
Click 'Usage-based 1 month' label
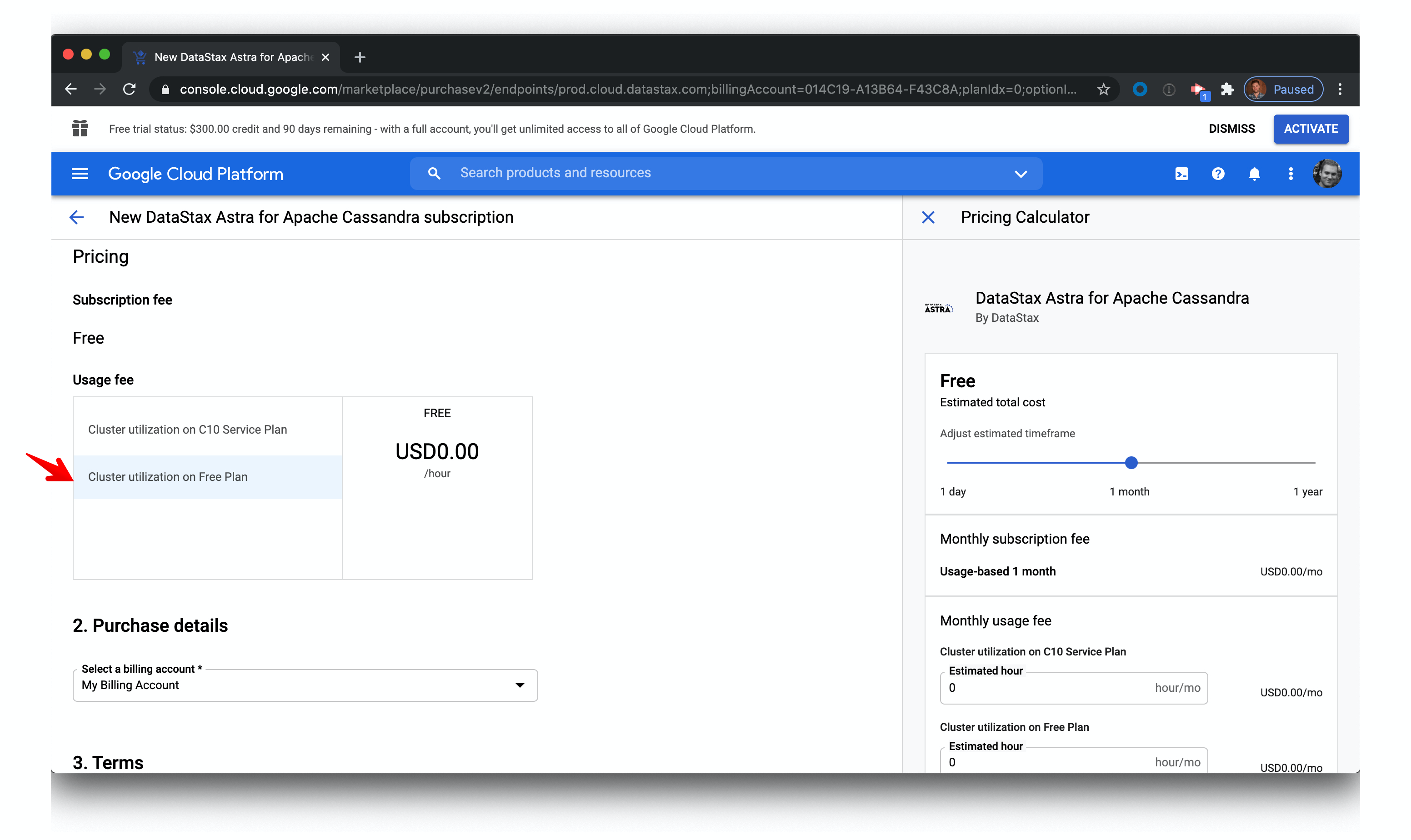(x=997, y=572)
